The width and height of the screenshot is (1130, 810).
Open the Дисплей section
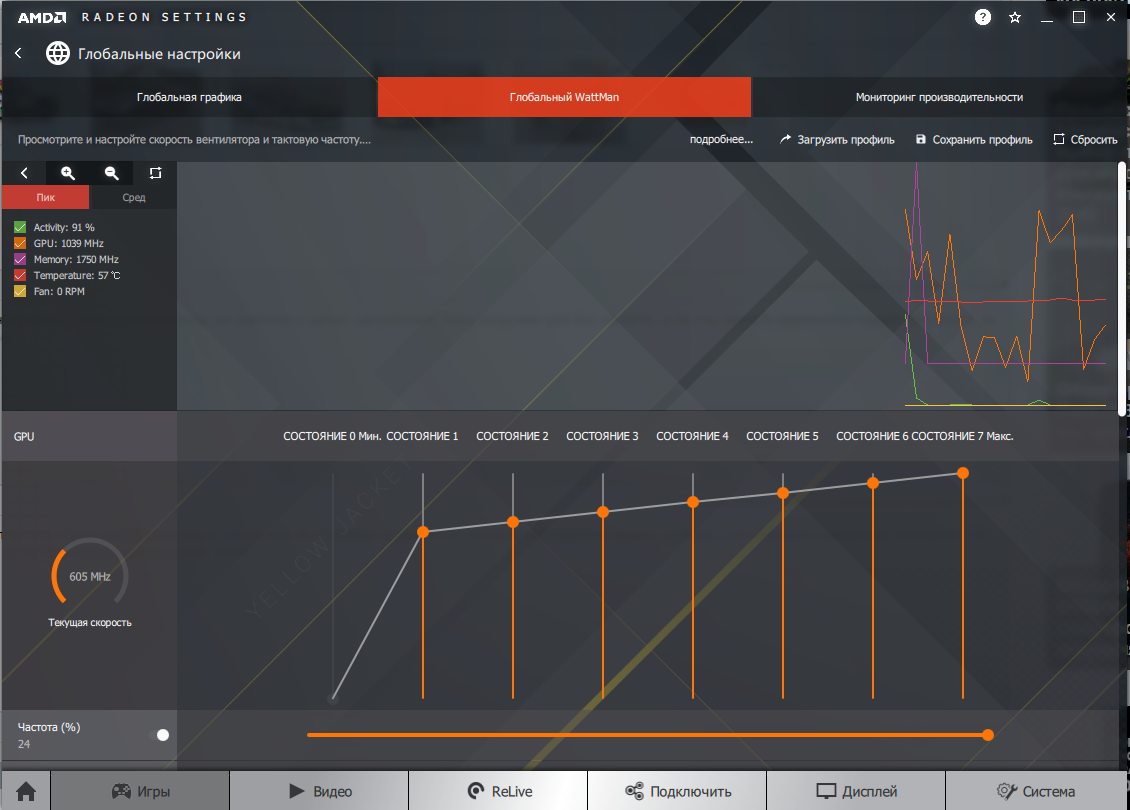click(856, 791)
